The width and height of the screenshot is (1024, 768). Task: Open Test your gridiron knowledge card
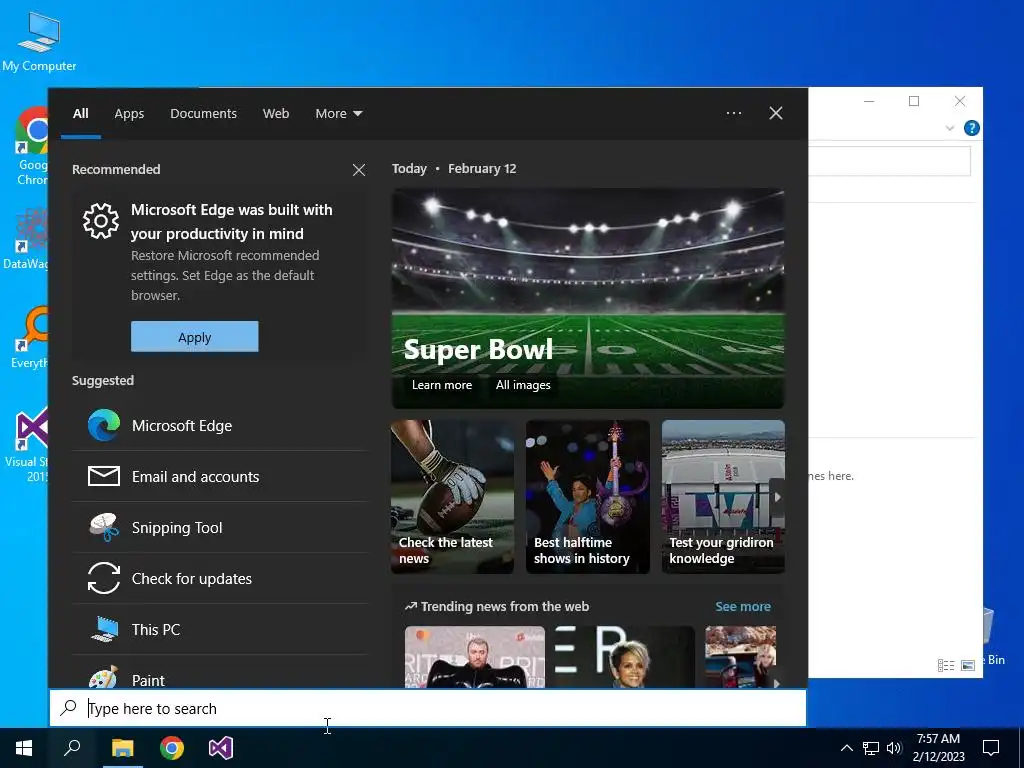pyautogui.click(x=723, y=497)
